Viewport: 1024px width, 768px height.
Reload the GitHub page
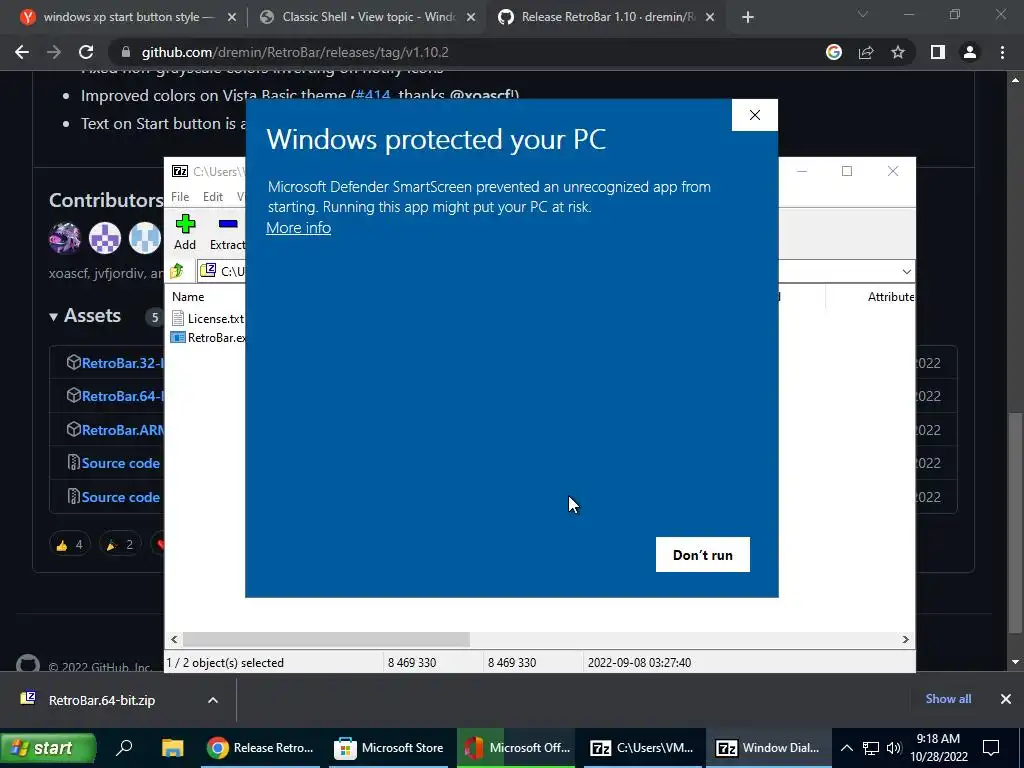pos(86,52)
